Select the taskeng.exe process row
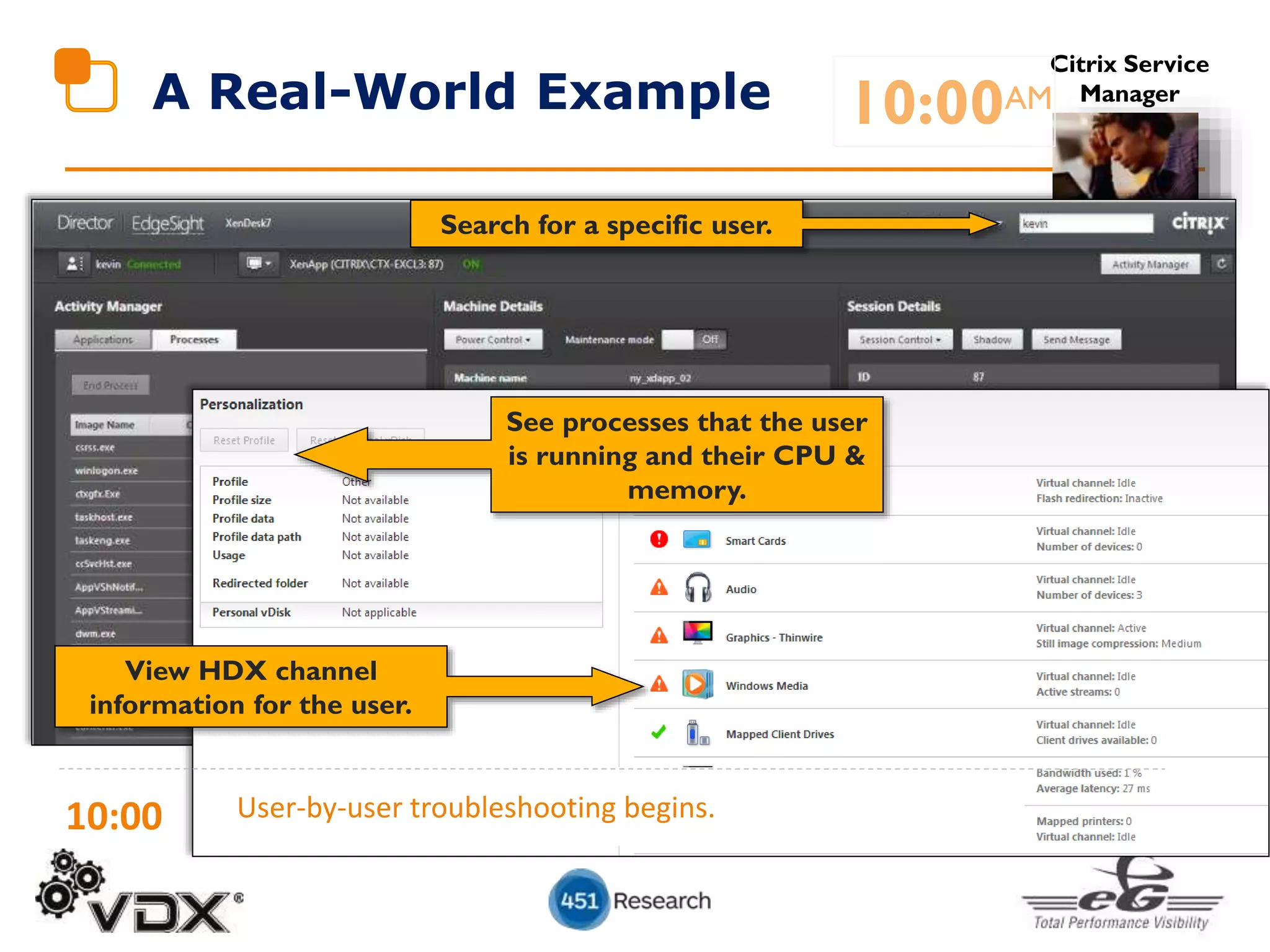Screen dimensions: 1270x952 click(131, 540)
